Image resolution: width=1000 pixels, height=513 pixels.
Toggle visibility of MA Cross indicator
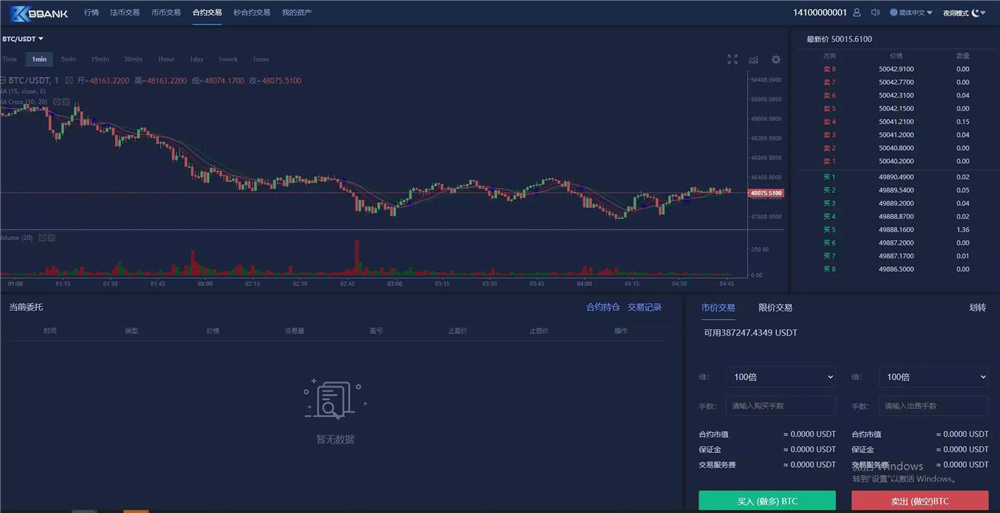pos(57,101)
